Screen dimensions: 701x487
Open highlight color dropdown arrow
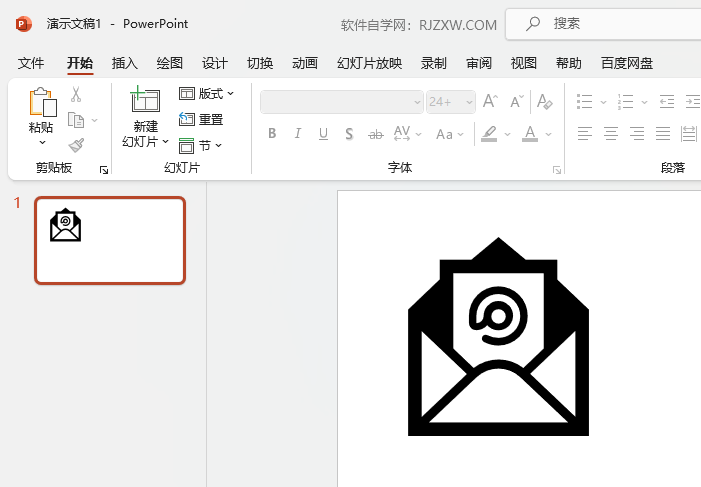click(507, 134)
